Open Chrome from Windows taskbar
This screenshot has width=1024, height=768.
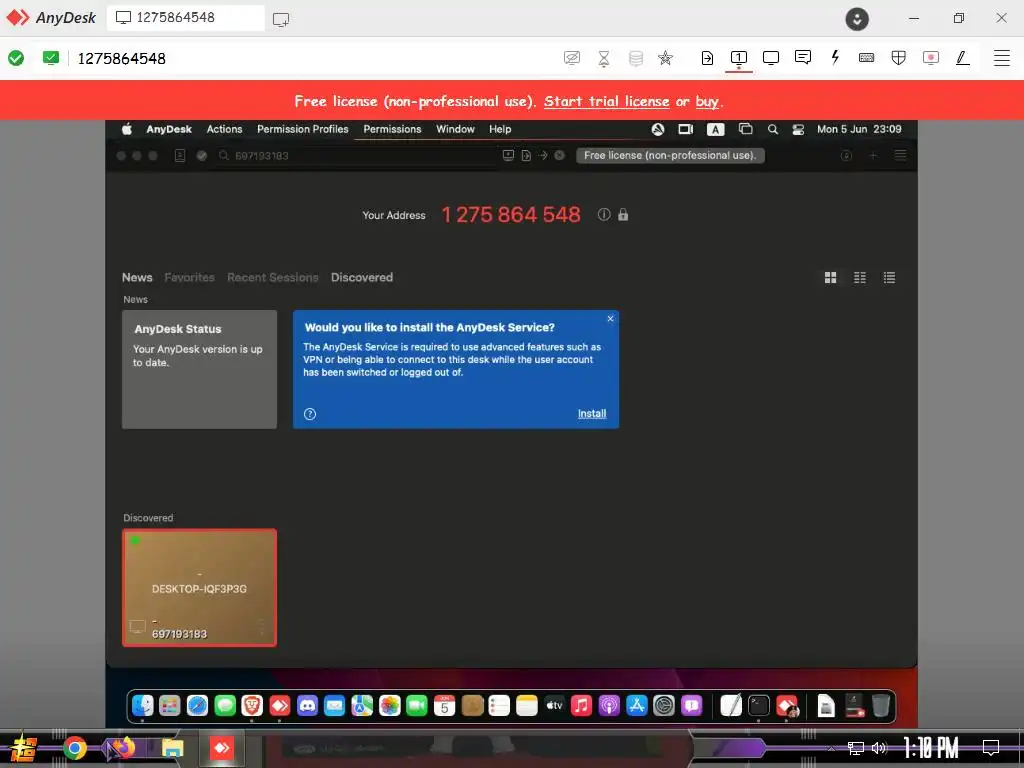(75, 748)
